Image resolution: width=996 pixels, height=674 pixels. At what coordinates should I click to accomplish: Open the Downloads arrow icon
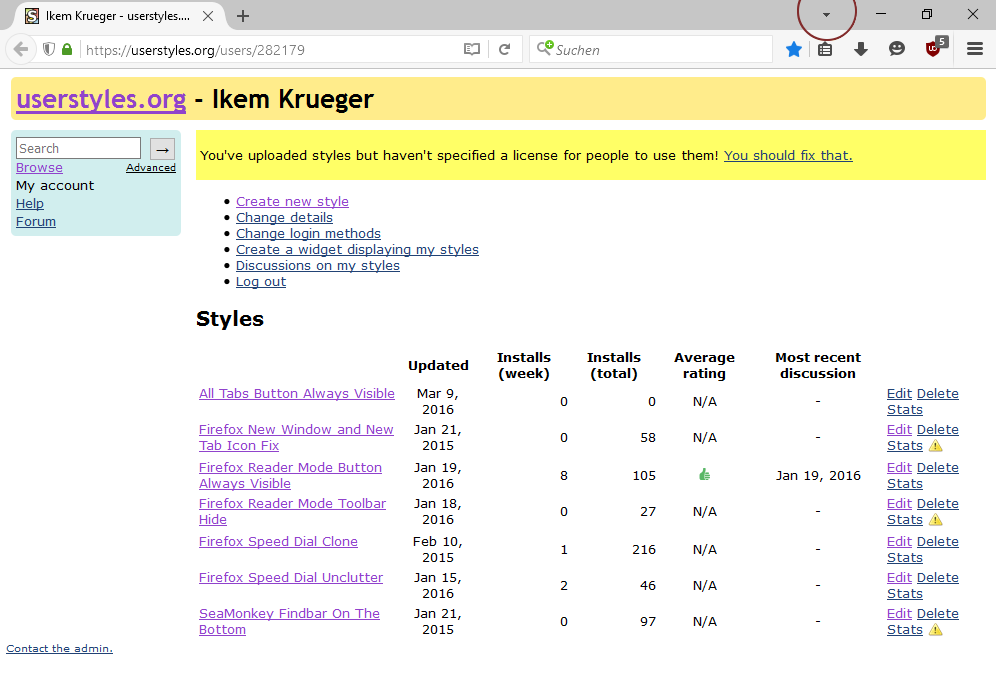coord(861,50)
